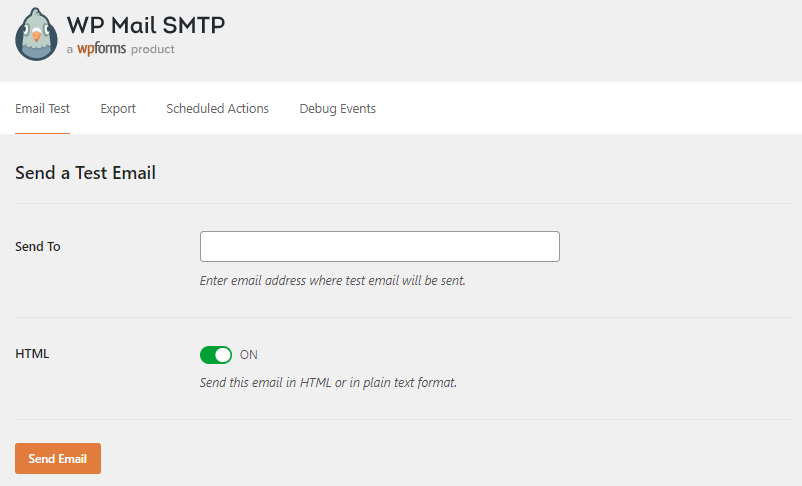Click the "Send this email in HTML" description
Viewport: 802px width, 486px height.
point(328,382)
